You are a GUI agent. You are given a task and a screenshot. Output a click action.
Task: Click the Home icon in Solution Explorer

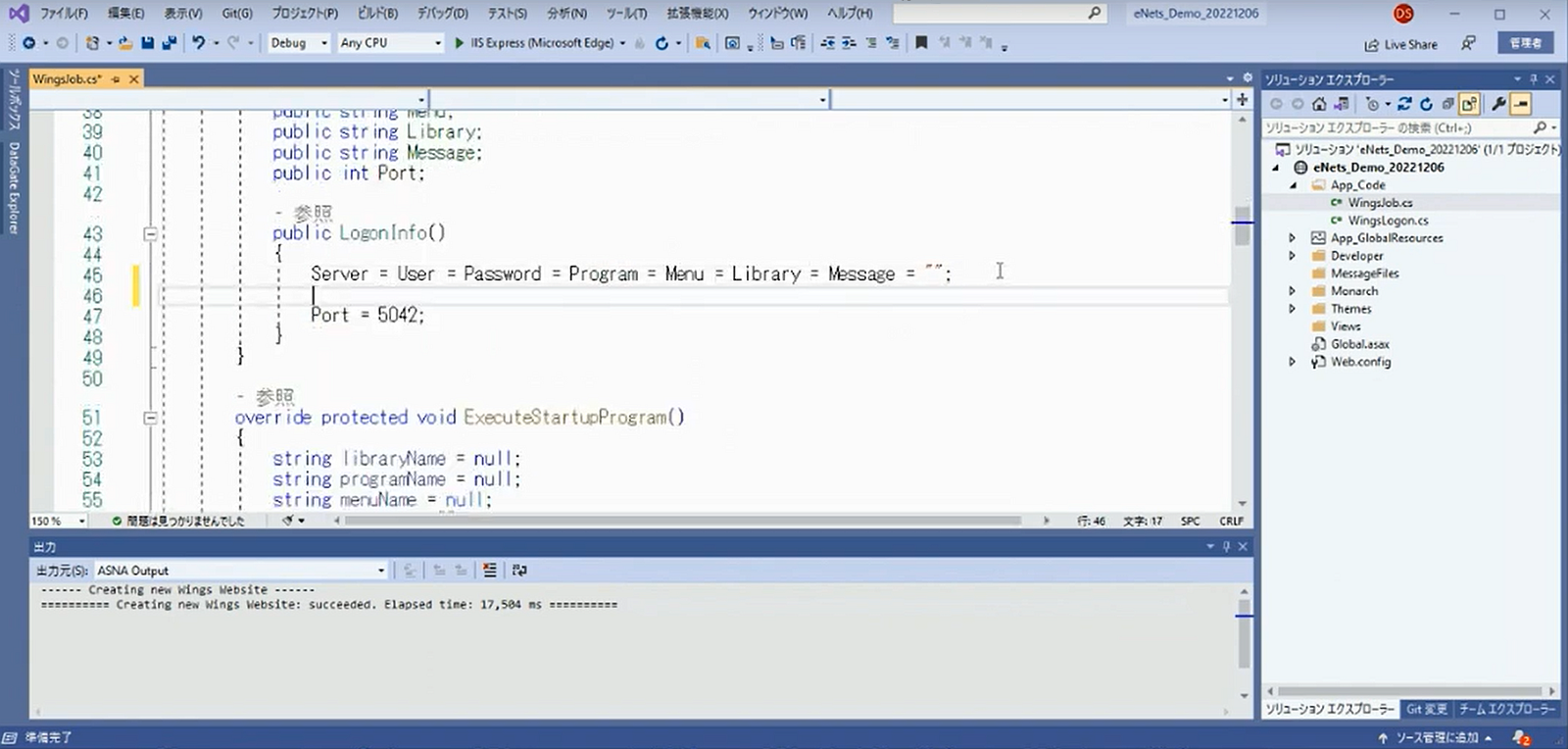click(1319, 104)
